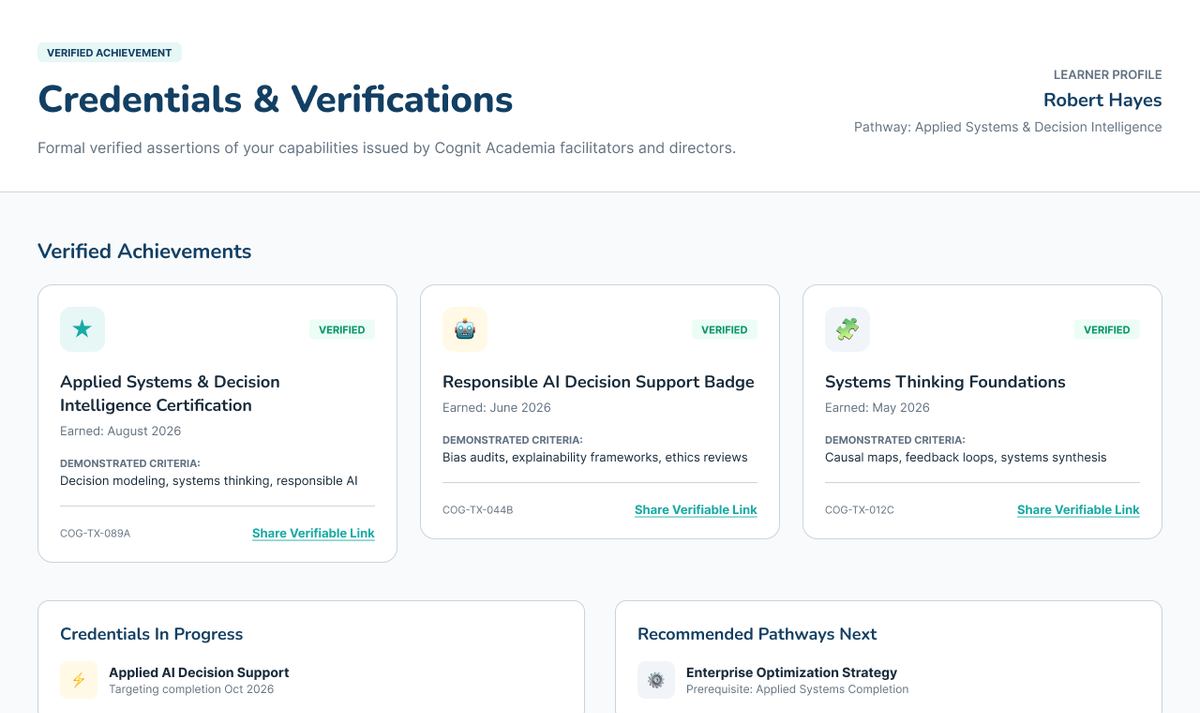This screenshot has width=1200, height=713.
Task: Click Earned: June 2026 date
Action: (497, 408)
